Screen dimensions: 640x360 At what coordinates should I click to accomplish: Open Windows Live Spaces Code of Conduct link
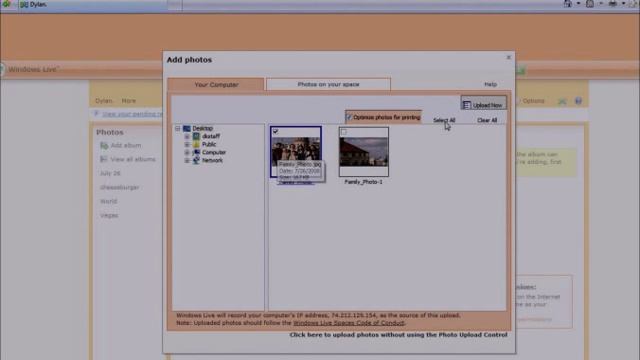point(349,323)
